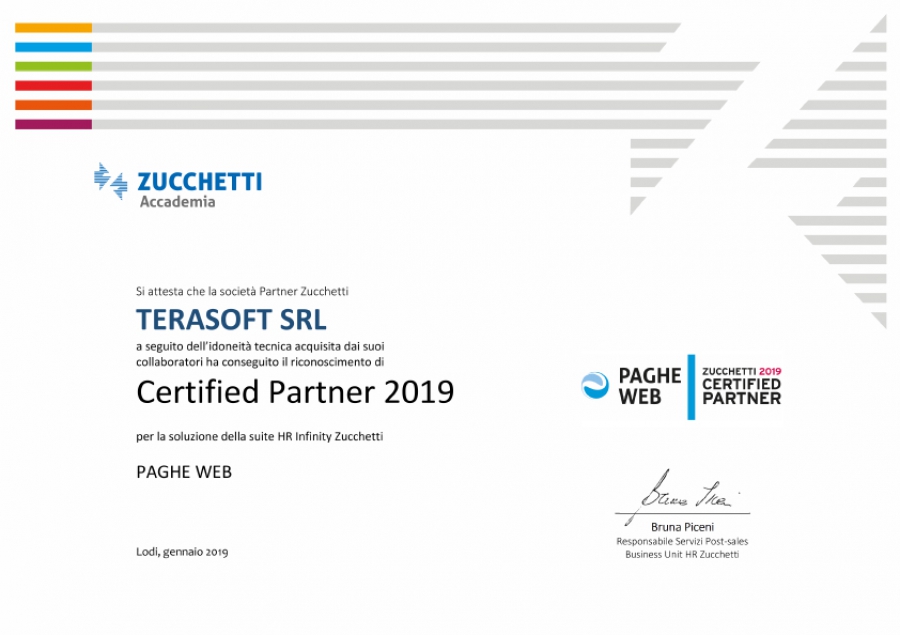Click 'per la soluzione della suite HR Infinity Zucchetti'

coord(259,436)
